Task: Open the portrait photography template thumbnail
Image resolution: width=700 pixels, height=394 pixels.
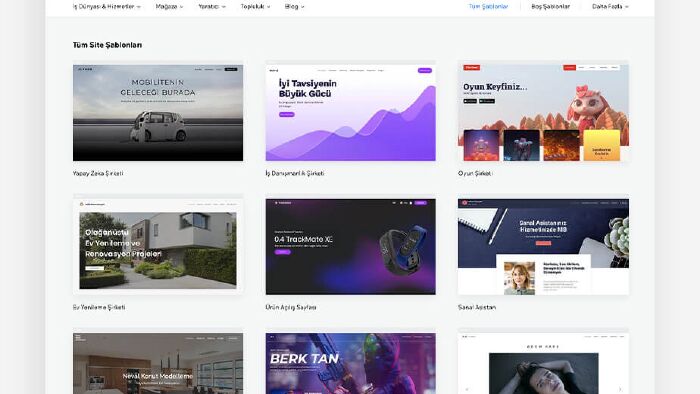Action: coord(543,363)
